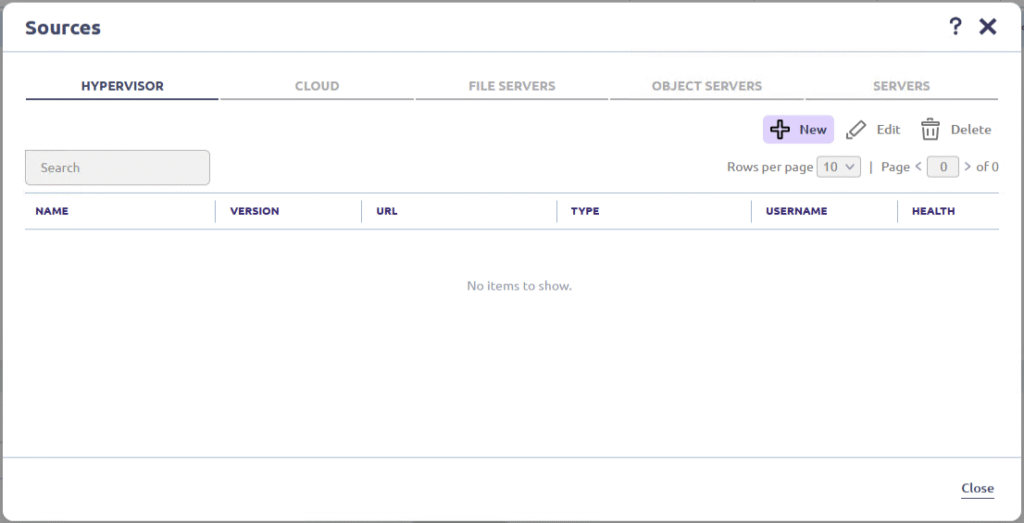Click the pencil Edit icon
Screen dimensions: 1024x523
[x=856, y=130]
